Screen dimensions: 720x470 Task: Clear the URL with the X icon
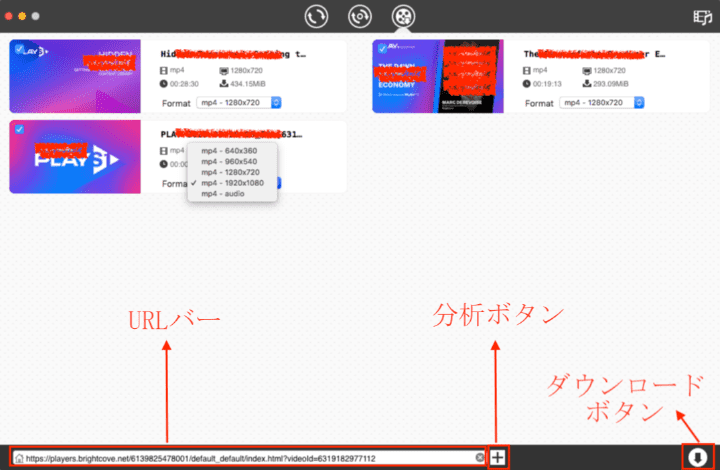click(479, 457)
